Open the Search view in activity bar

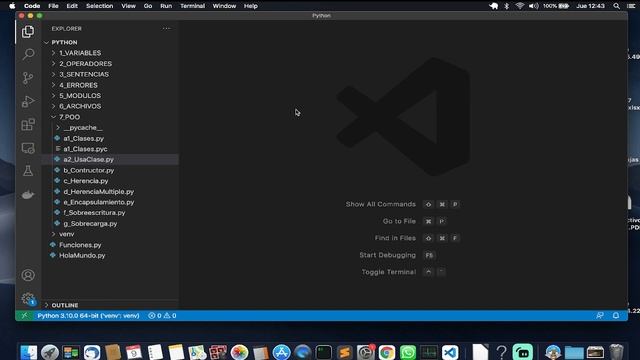[x=28, y=54]
